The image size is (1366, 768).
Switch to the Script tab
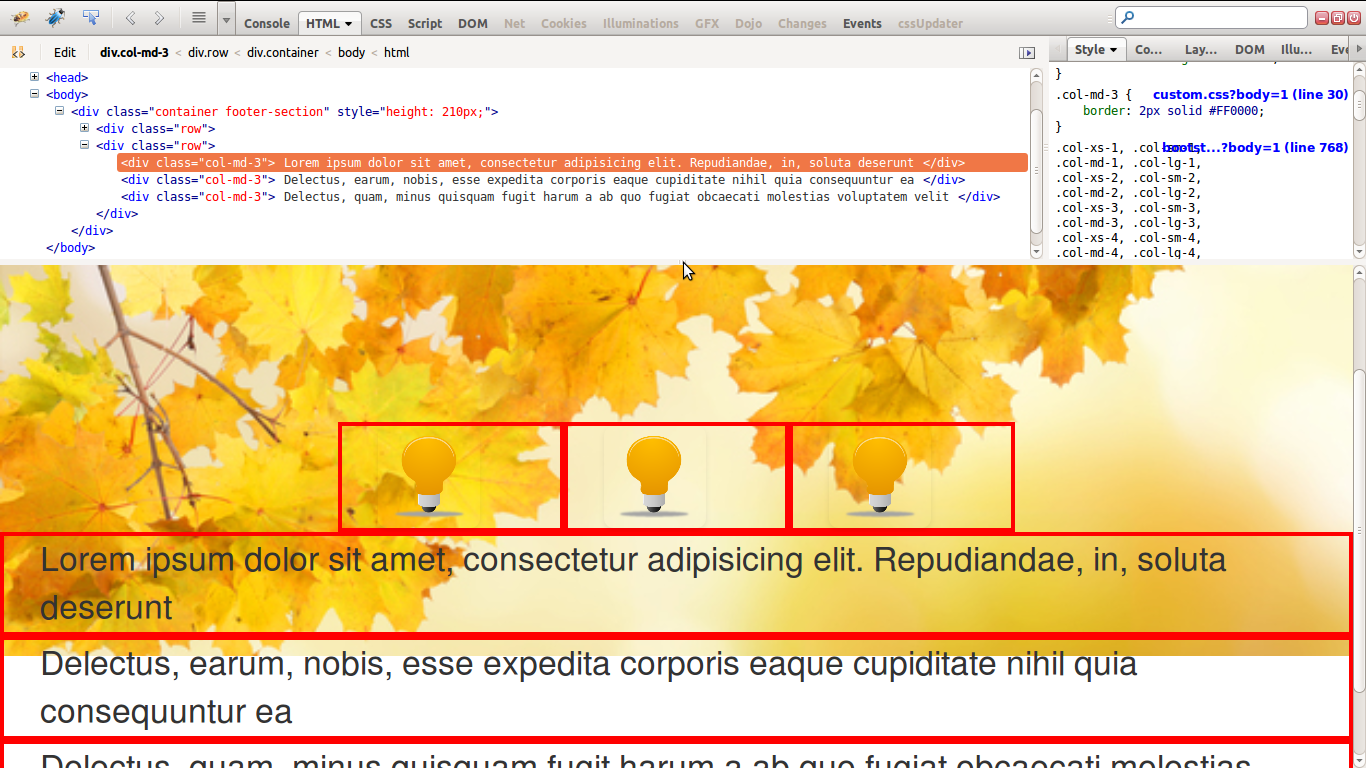pos(425,23)
